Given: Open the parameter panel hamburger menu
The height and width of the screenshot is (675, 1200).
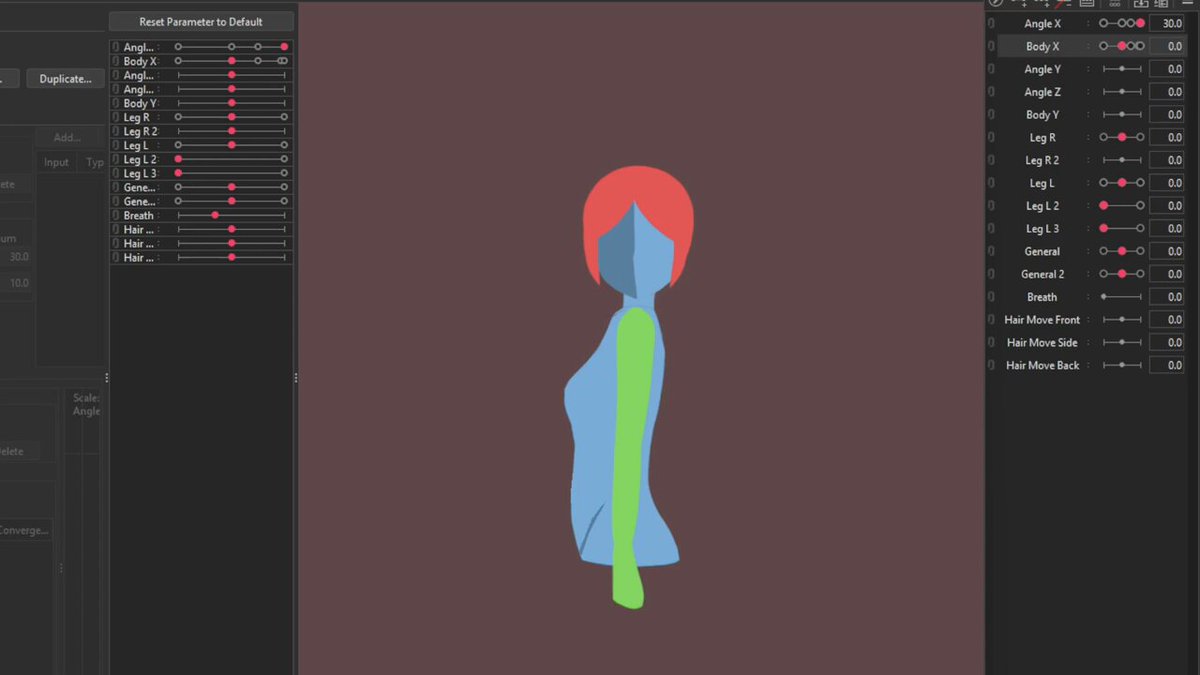Looking at the screenshot, I should [1187, 4].
